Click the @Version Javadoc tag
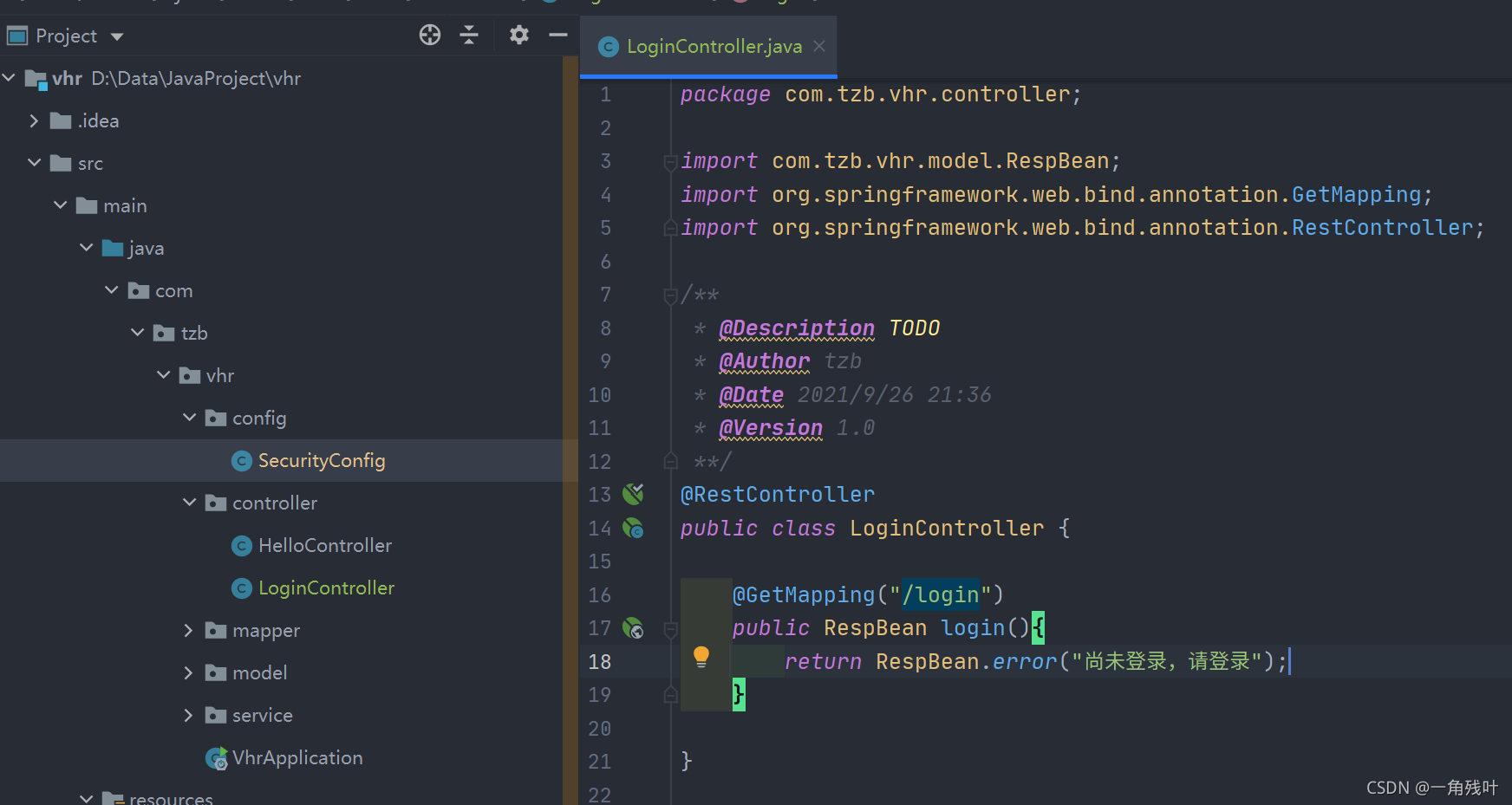The width and height of the screenshot is (1512, 805). click(x=771, y=428)
